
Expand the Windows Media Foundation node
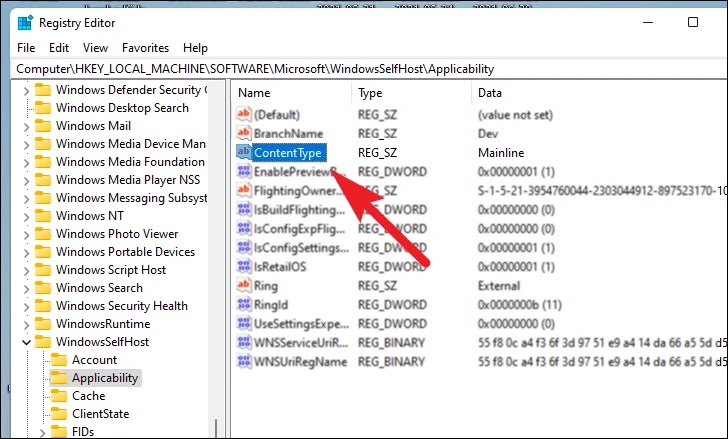tap(26, 162)
